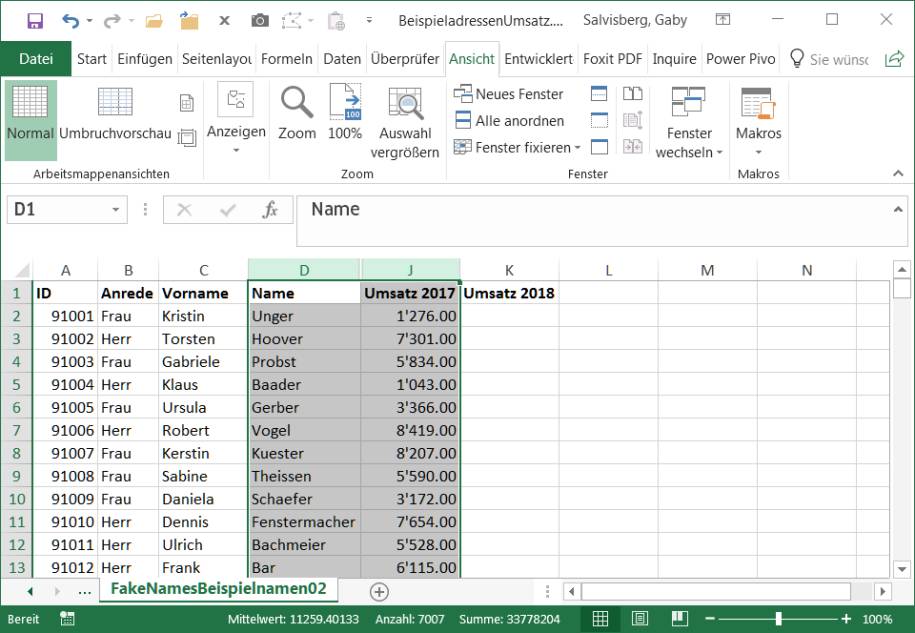Open the Anzeigen dropdown

pos(236,118)
